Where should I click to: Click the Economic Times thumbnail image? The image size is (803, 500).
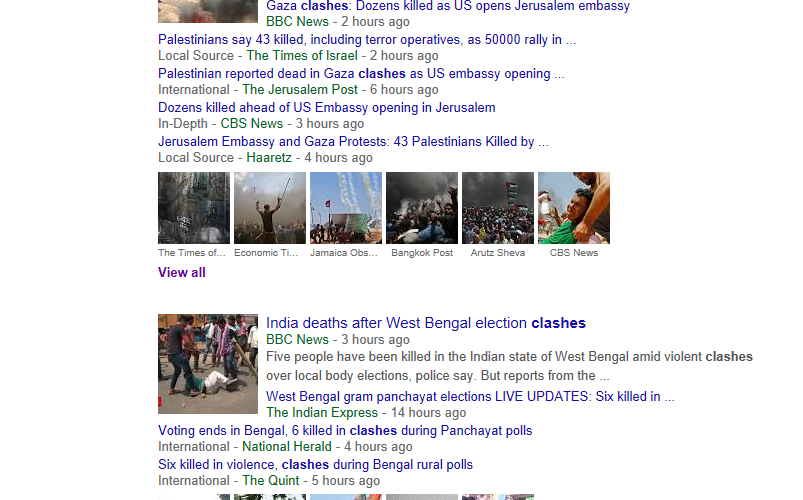(x=270, y=208)
